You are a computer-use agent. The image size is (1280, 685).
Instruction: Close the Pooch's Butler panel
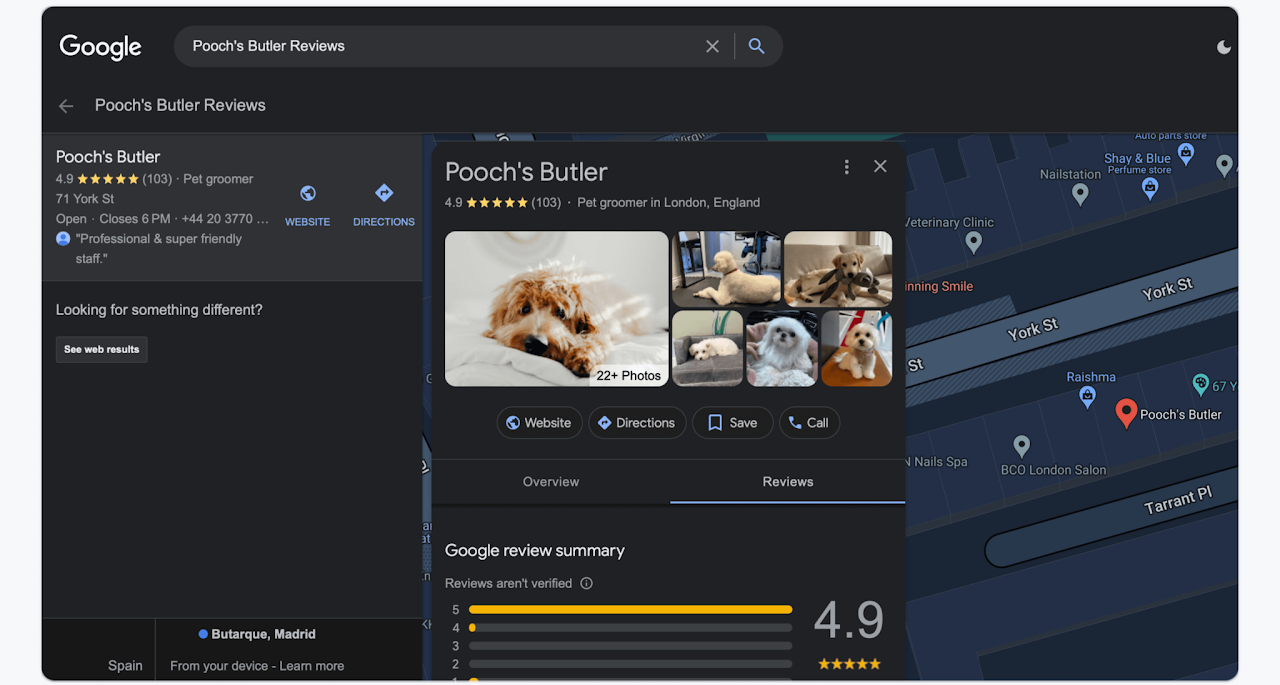(x=880, y=166)
